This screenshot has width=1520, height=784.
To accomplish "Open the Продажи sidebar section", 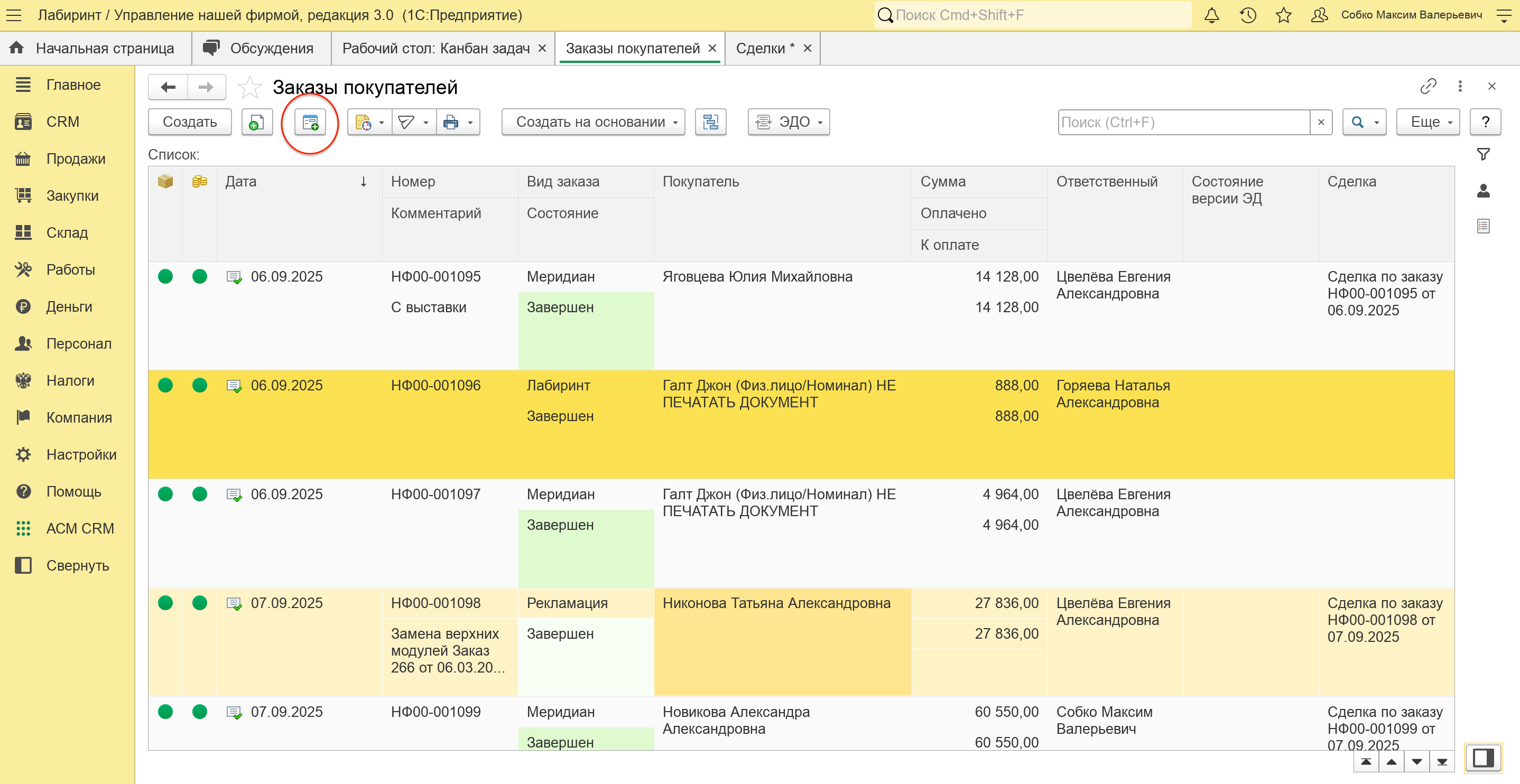I will tap(76, 158).
